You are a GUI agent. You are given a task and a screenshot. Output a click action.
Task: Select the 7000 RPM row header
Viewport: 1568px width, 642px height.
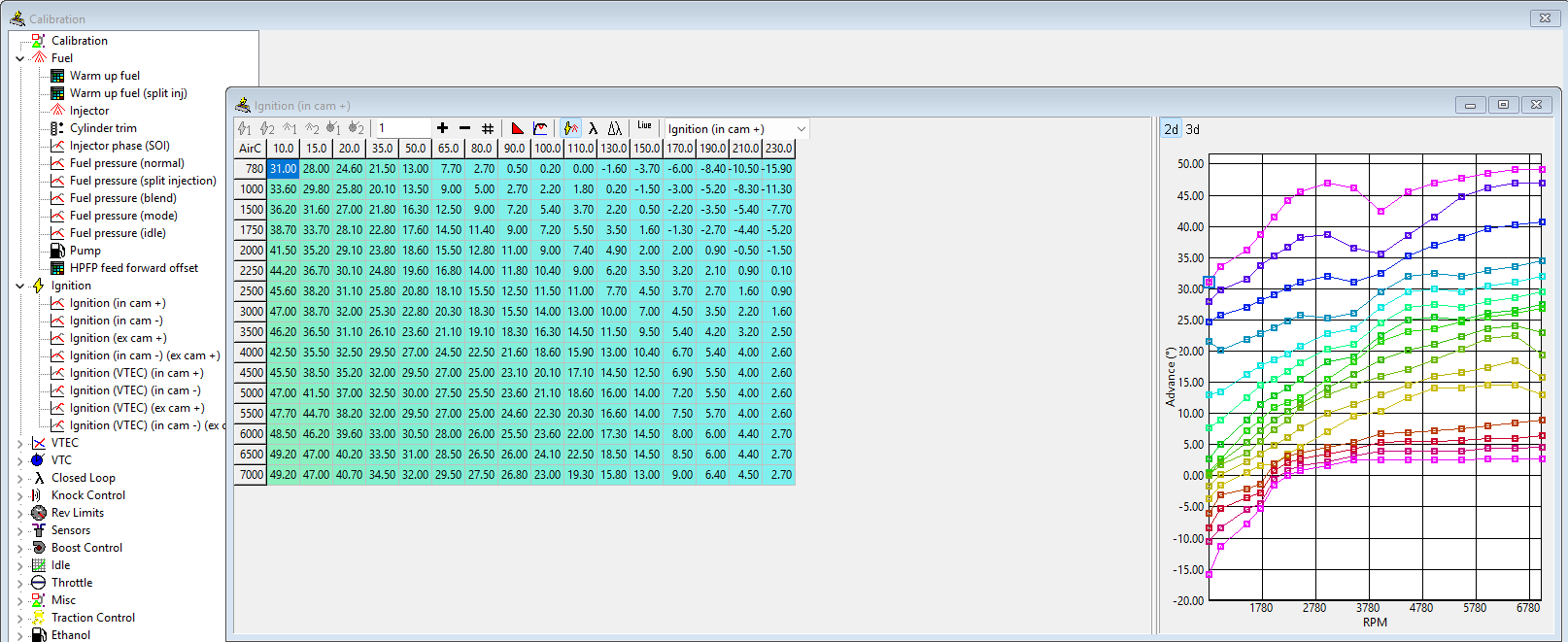point(250,475)
